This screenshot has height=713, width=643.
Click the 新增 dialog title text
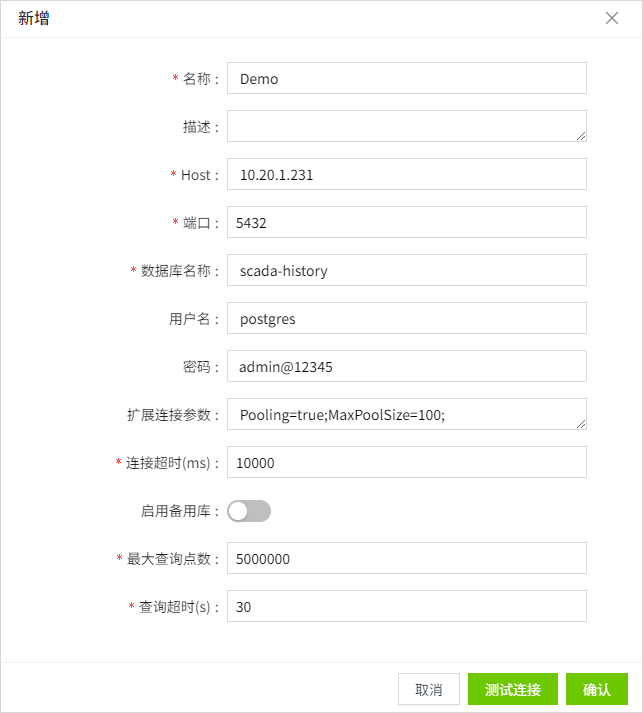pyautogui.click(x=34, y=18)
